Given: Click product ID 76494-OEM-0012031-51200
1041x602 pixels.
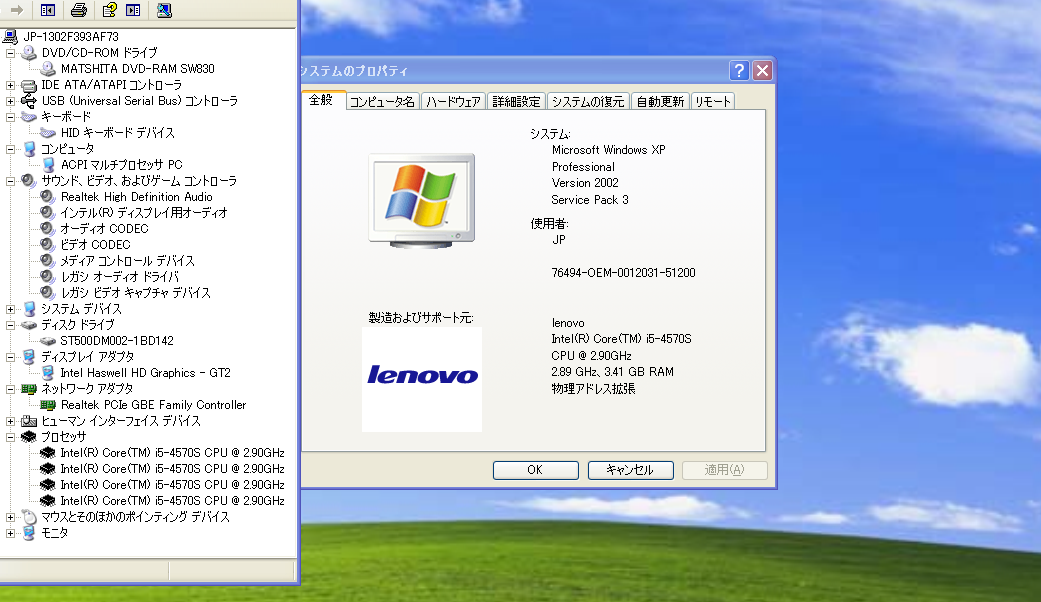Looking at the screenshot, I should [x=623, y=273].
